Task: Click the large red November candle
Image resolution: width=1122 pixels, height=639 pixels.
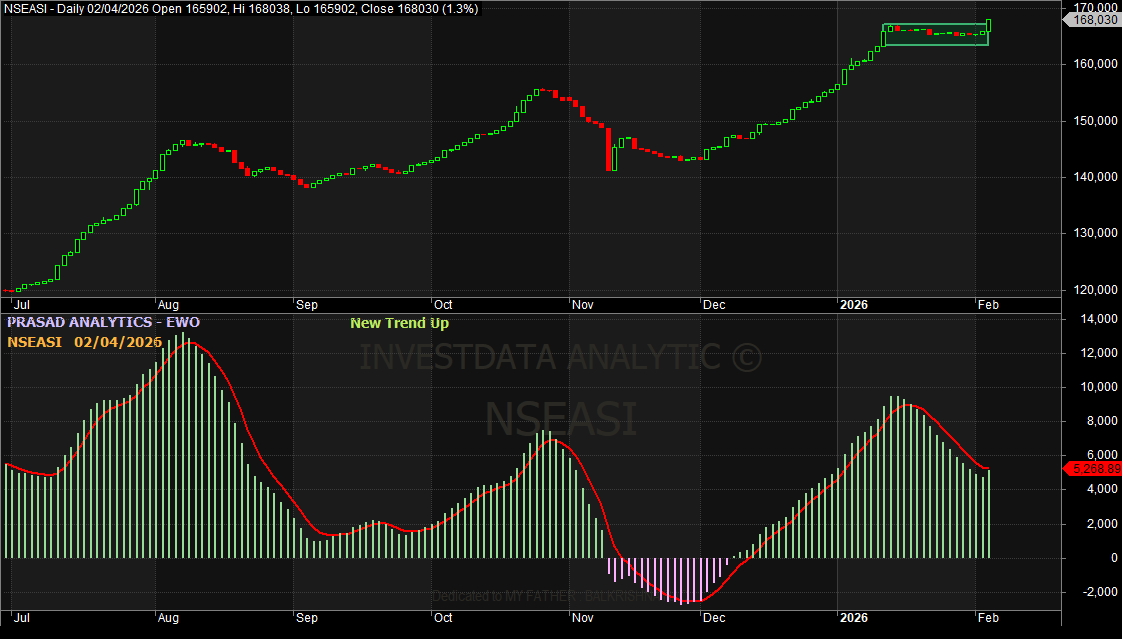Action: coord(607,149)
